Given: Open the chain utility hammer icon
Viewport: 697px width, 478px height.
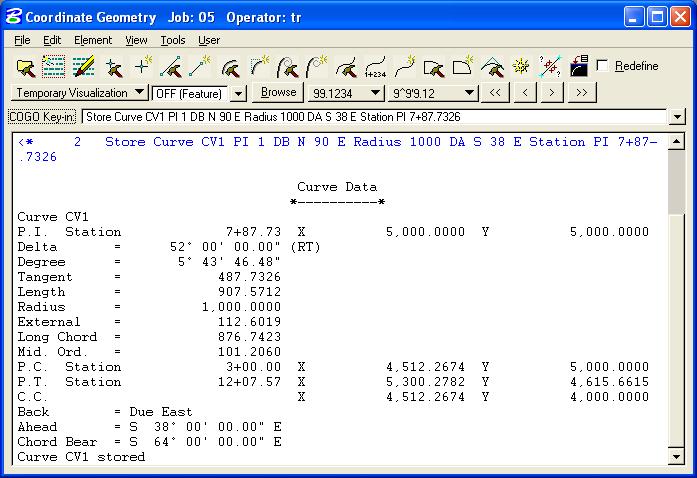Looking at the screenshot, I should point(346,67).
